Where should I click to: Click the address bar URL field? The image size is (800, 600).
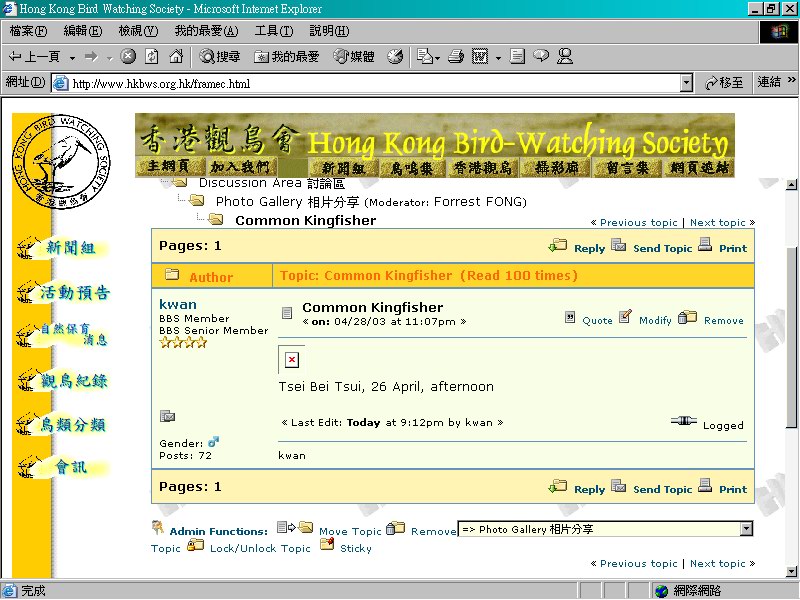pos(366,83)
